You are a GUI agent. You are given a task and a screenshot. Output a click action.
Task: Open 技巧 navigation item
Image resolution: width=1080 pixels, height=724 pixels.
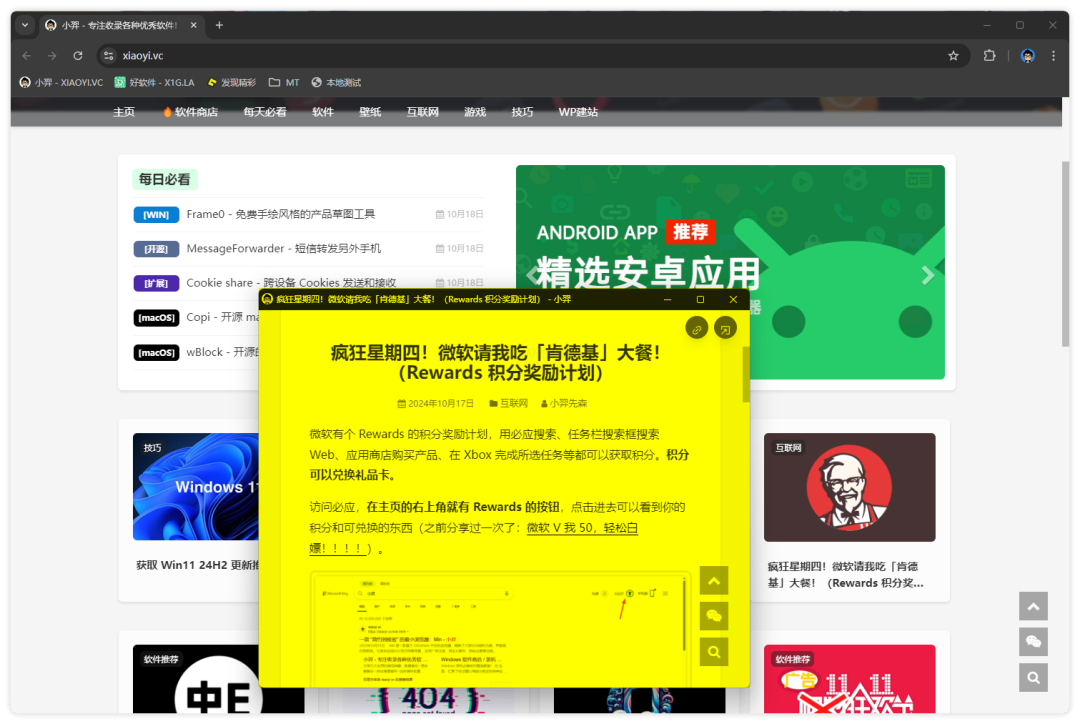(x=522, y=112)
